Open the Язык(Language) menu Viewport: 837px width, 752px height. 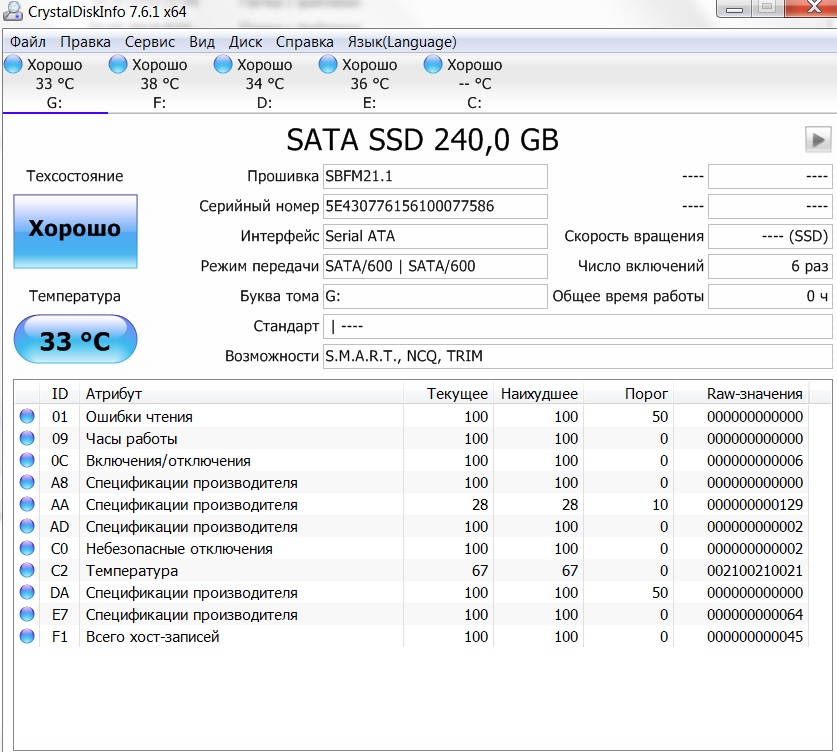[x=402, y=42]
